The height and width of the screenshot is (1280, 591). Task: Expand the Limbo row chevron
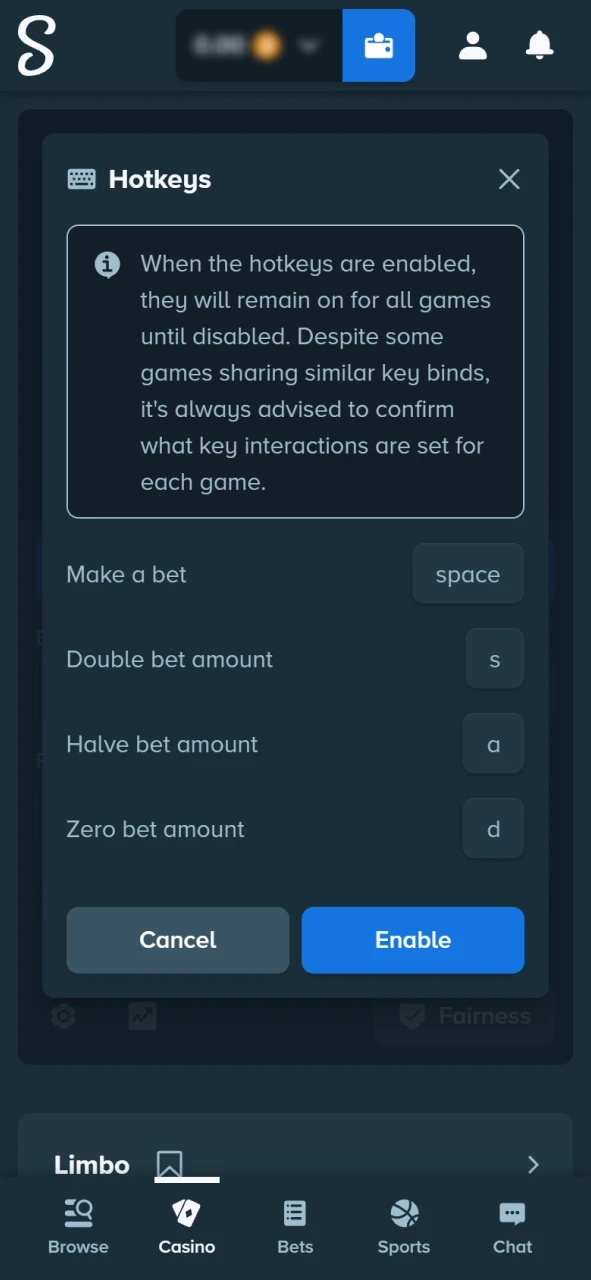[533, 1164]
